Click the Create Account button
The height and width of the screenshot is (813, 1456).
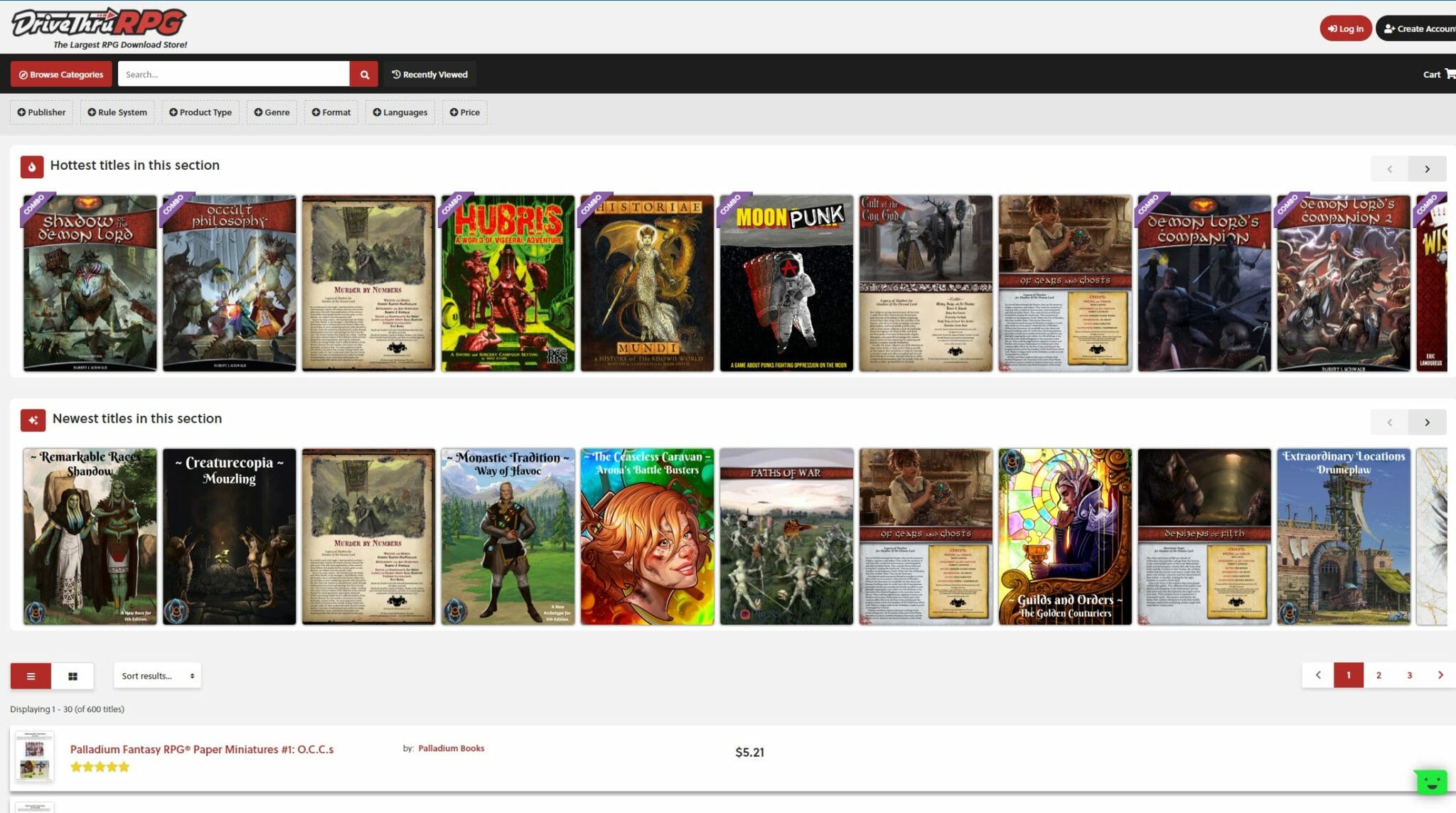click(1419, 28)
